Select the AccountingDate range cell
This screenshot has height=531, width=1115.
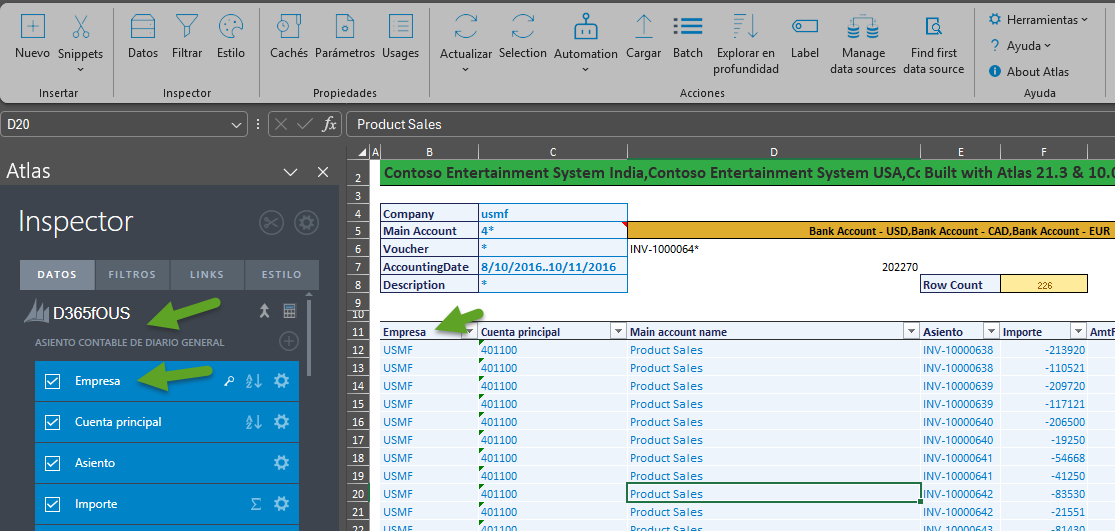pyautogui.click(x=553, y=267)
